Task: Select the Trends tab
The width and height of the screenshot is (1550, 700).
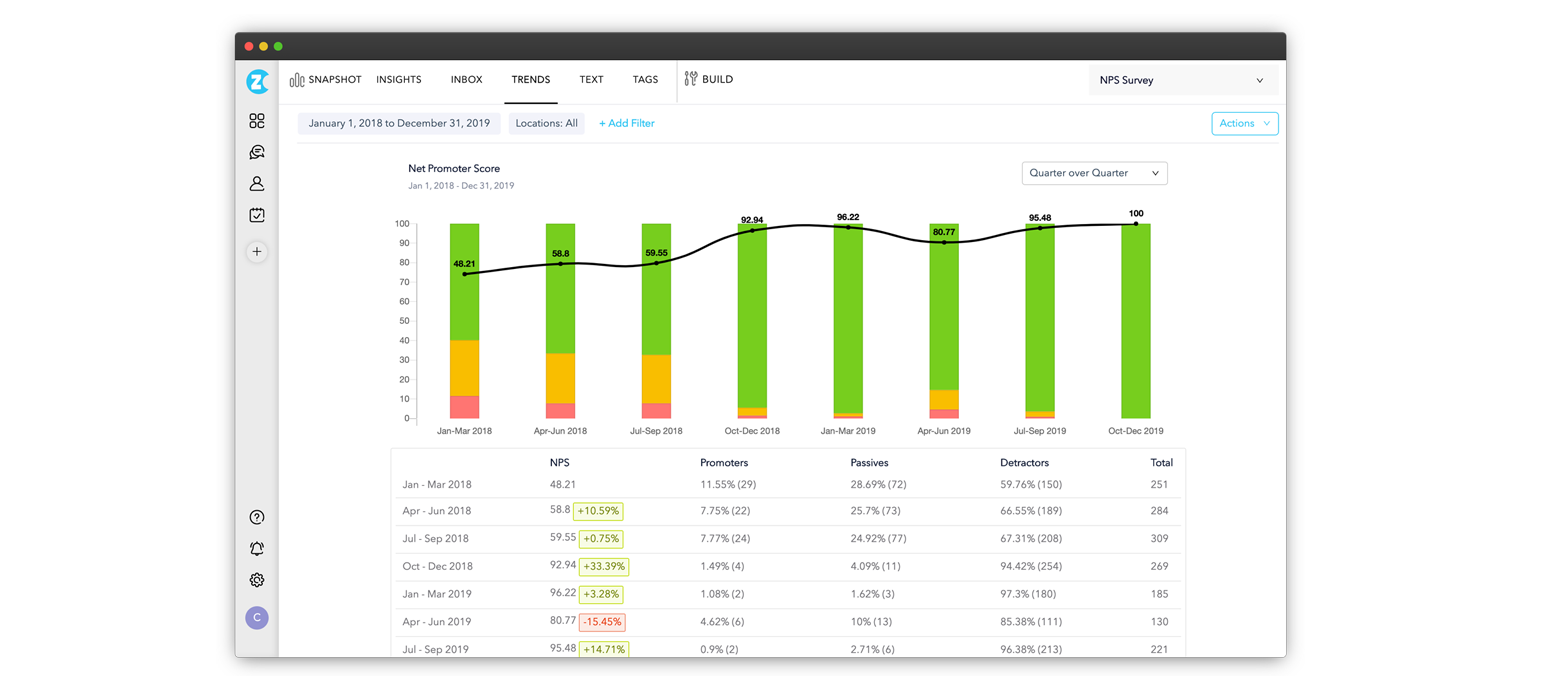Action: [x=530, y=80]
